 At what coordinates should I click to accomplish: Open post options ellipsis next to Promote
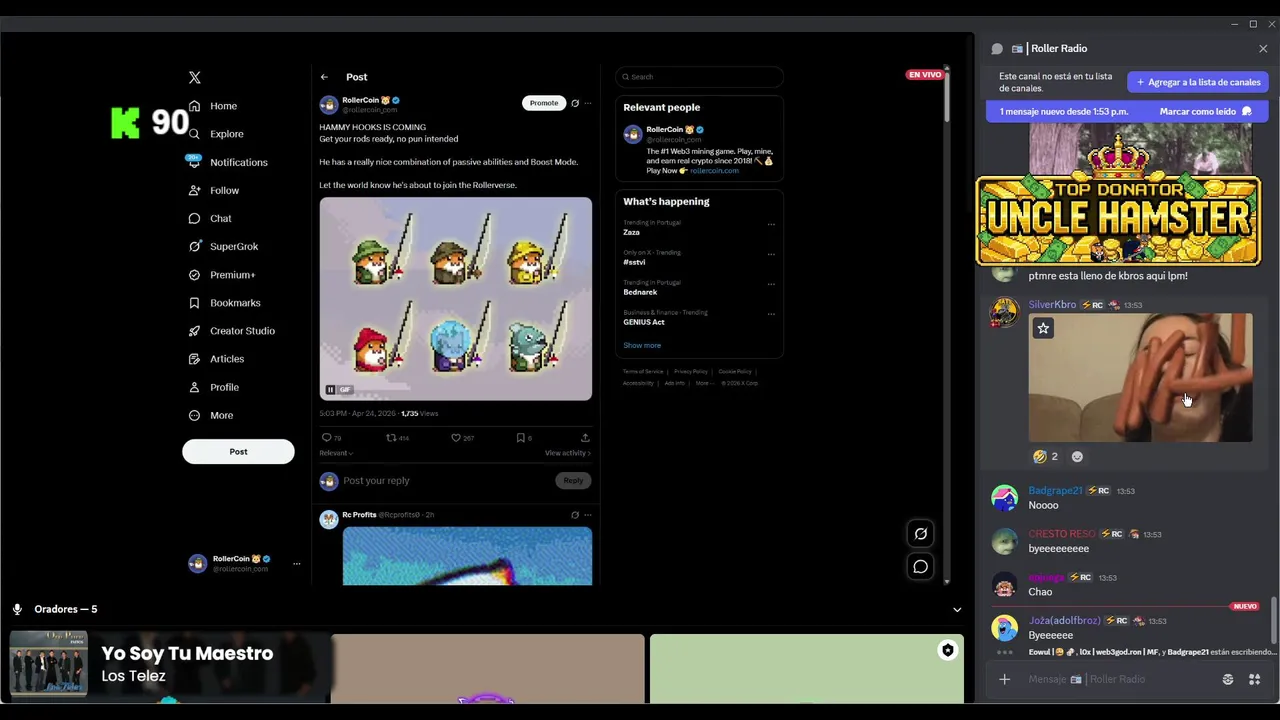coord(588,103)
